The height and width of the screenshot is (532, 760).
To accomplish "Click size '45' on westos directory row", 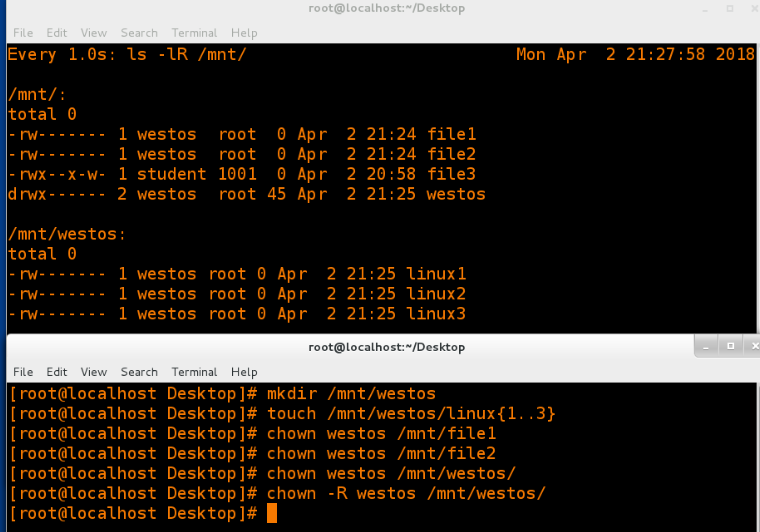I will click(x=276, y=194).
